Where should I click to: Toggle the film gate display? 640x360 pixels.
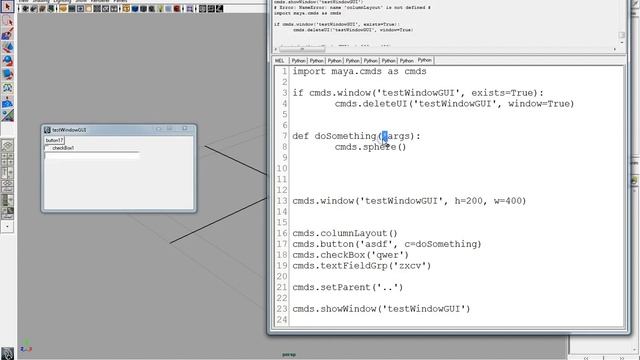(x=71, y=9)
